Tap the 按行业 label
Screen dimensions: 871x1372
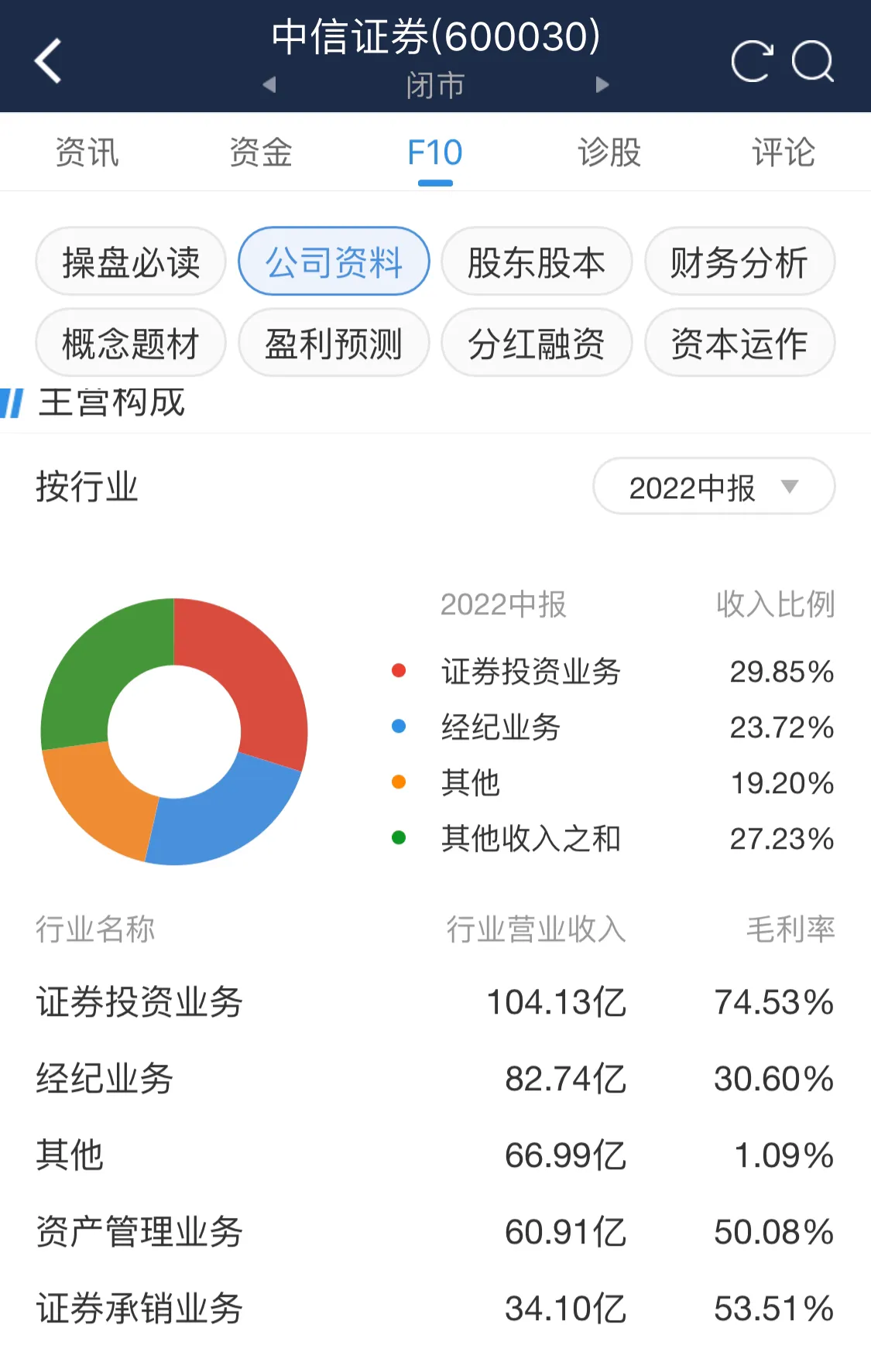[x=87, y=487]
